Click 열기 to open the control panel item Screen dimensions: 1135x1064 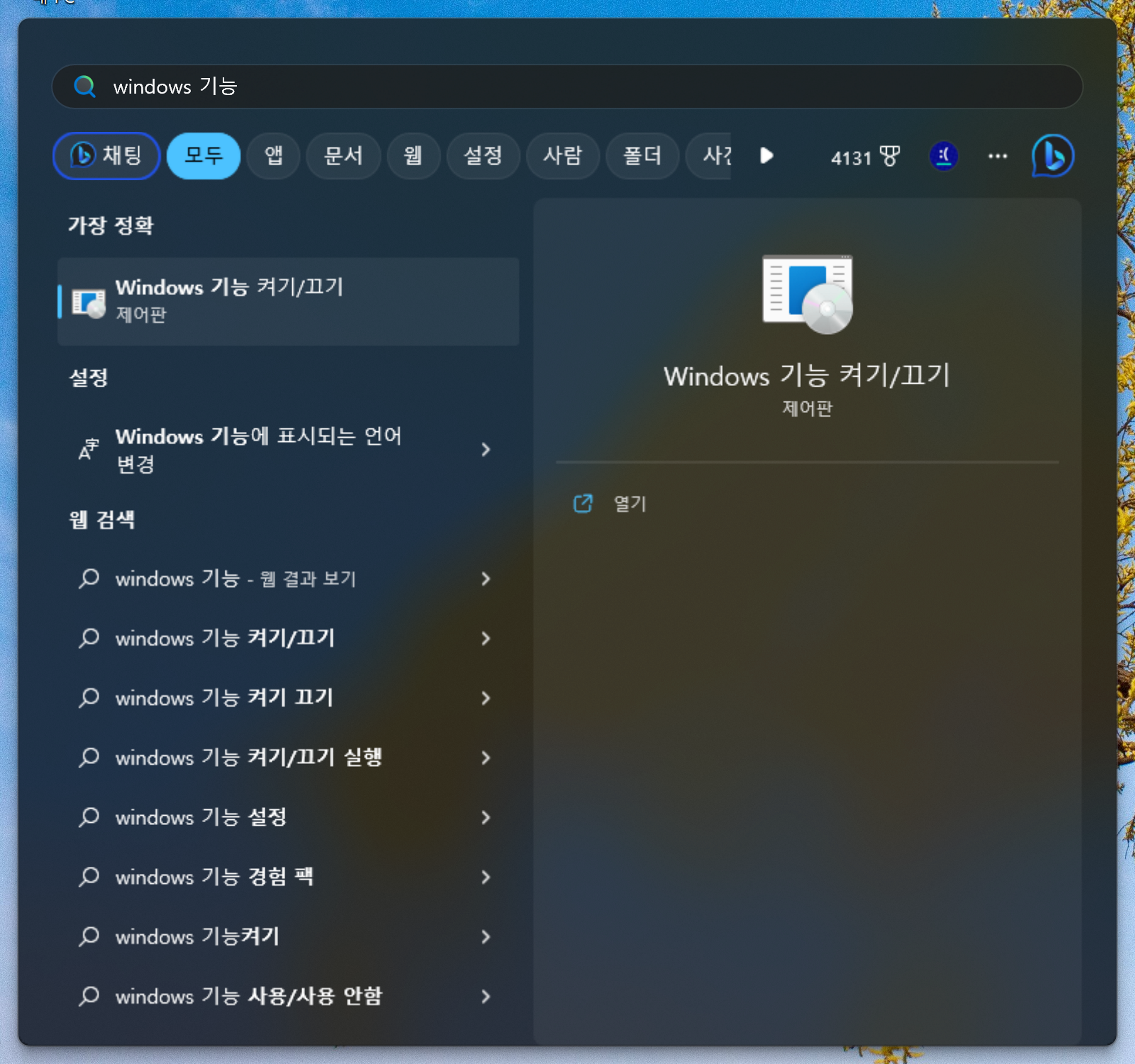click(x=629, y=504)
